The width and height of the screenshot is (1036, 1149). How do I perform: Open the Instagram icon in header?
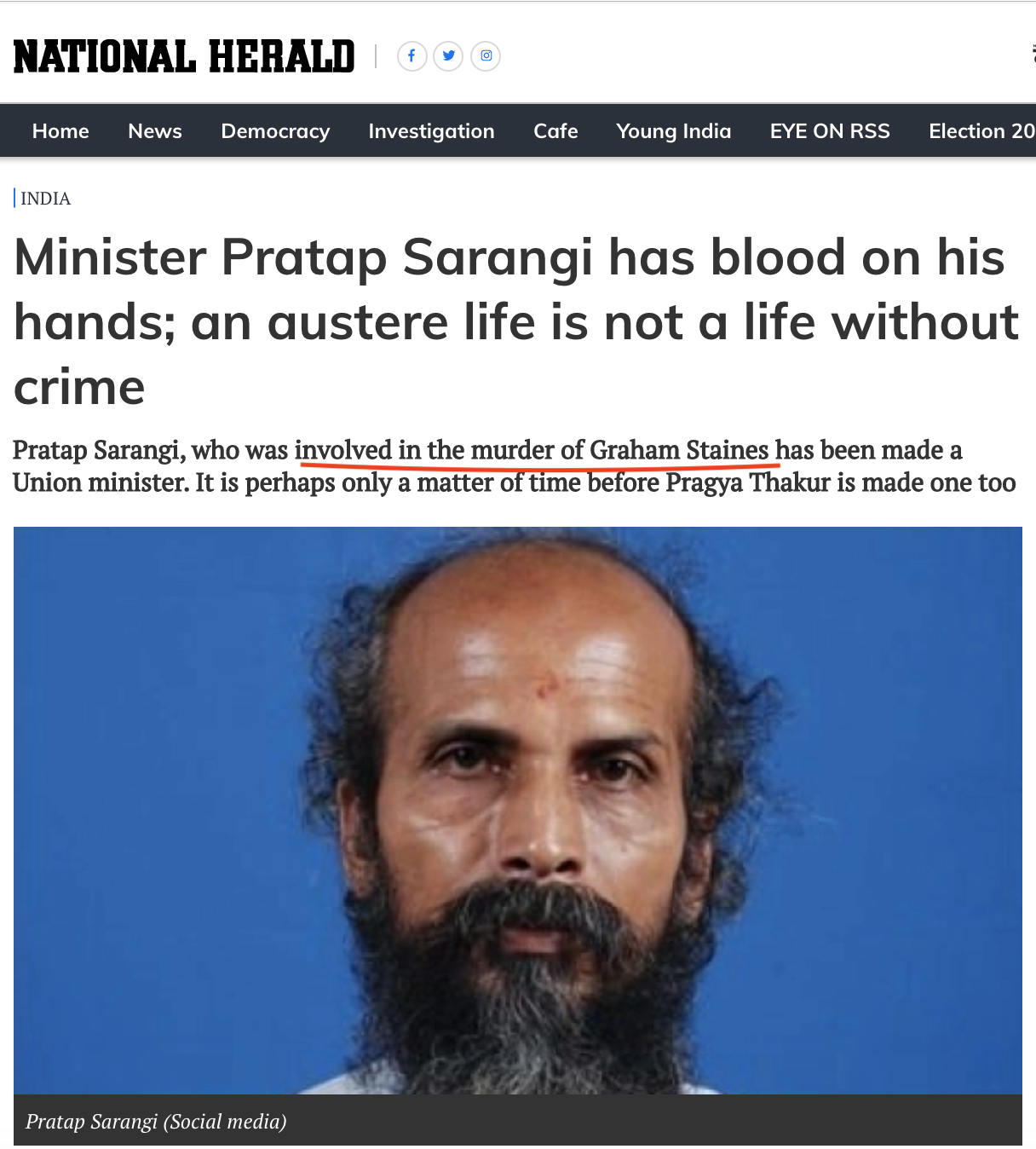coord(486,56)
